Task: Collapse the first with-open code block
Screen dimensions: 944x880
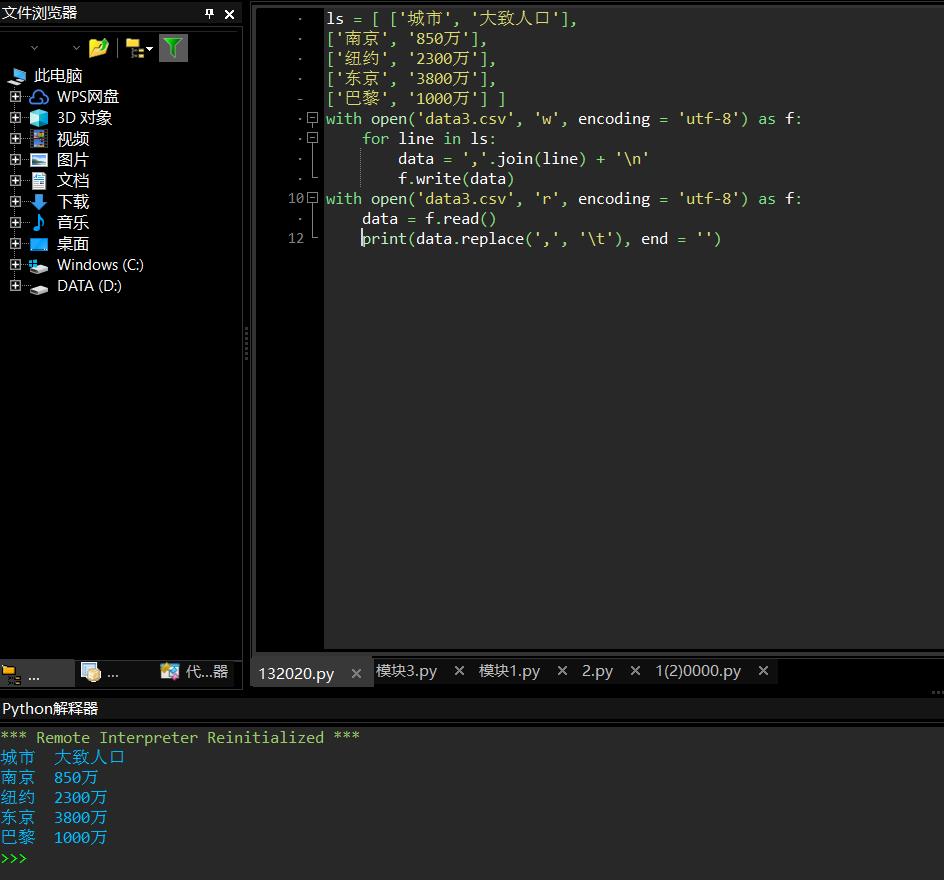Action: pyautogui.click(x=312, y=118)
